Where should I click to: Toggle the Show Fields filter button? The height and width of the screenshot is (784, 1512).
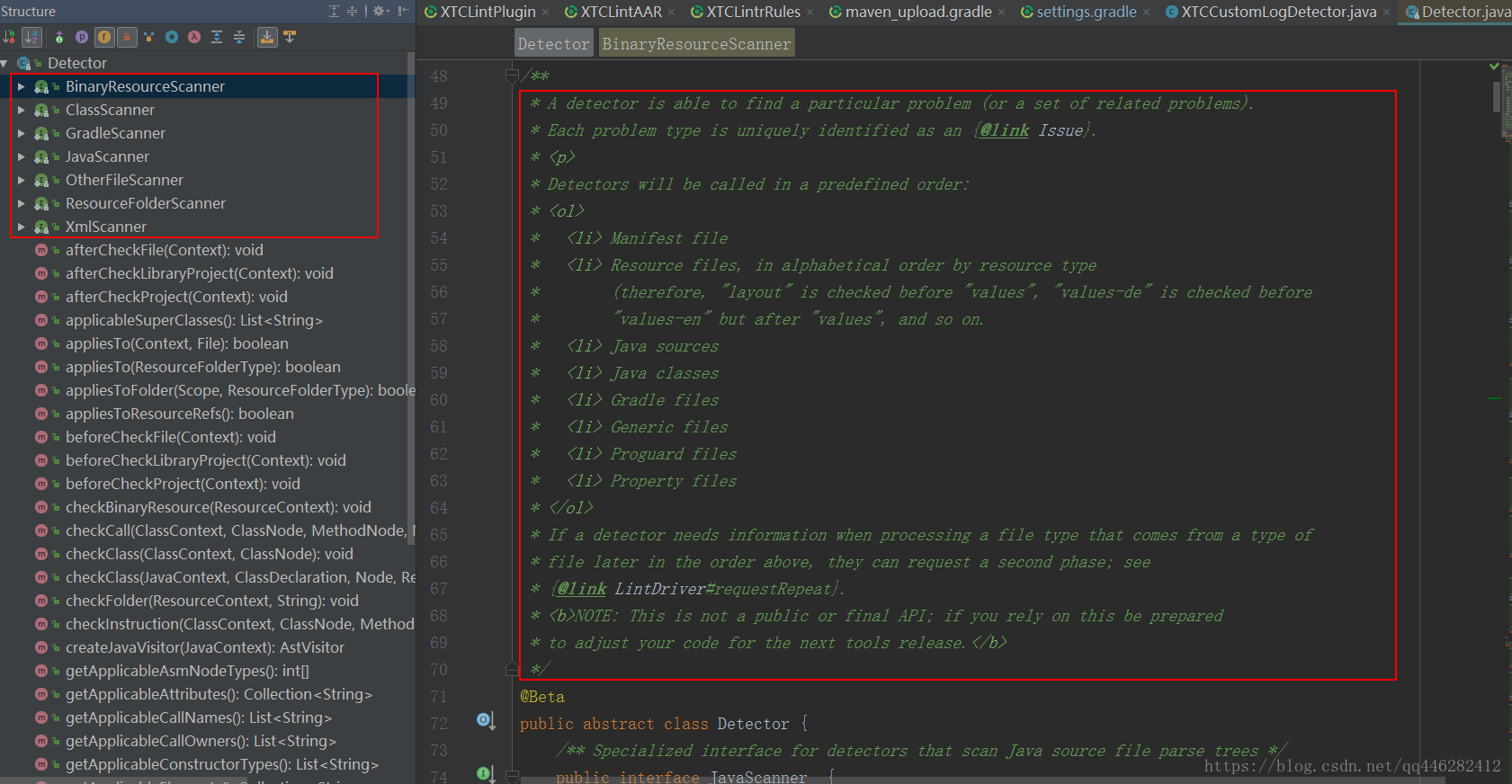click(x=104, y=37)
